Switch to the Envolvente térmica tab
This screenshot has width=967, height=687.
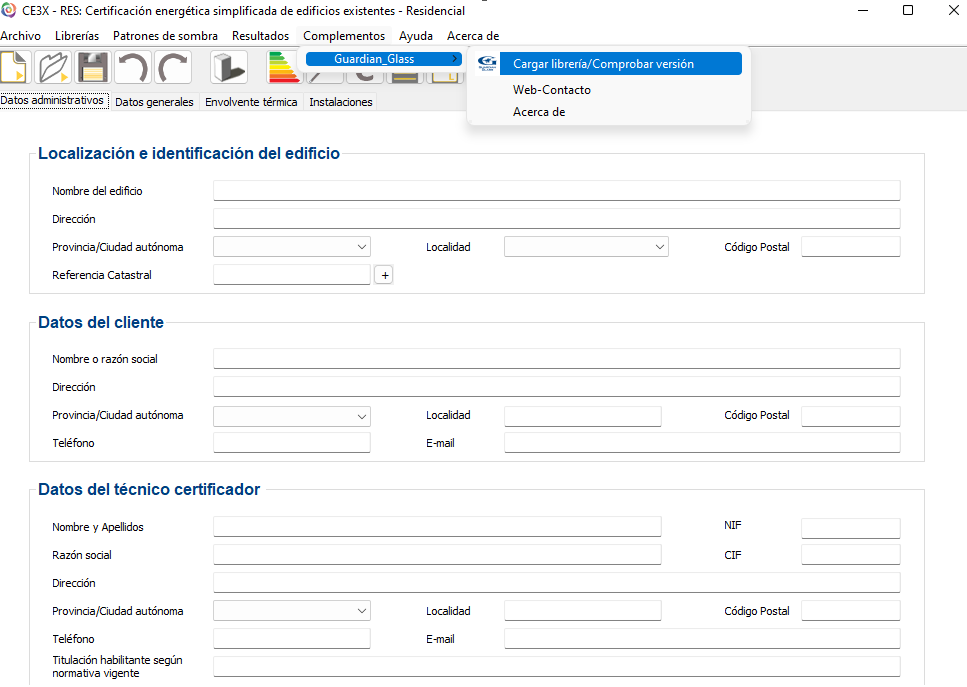pyautogui.click(x=251, y=102)
